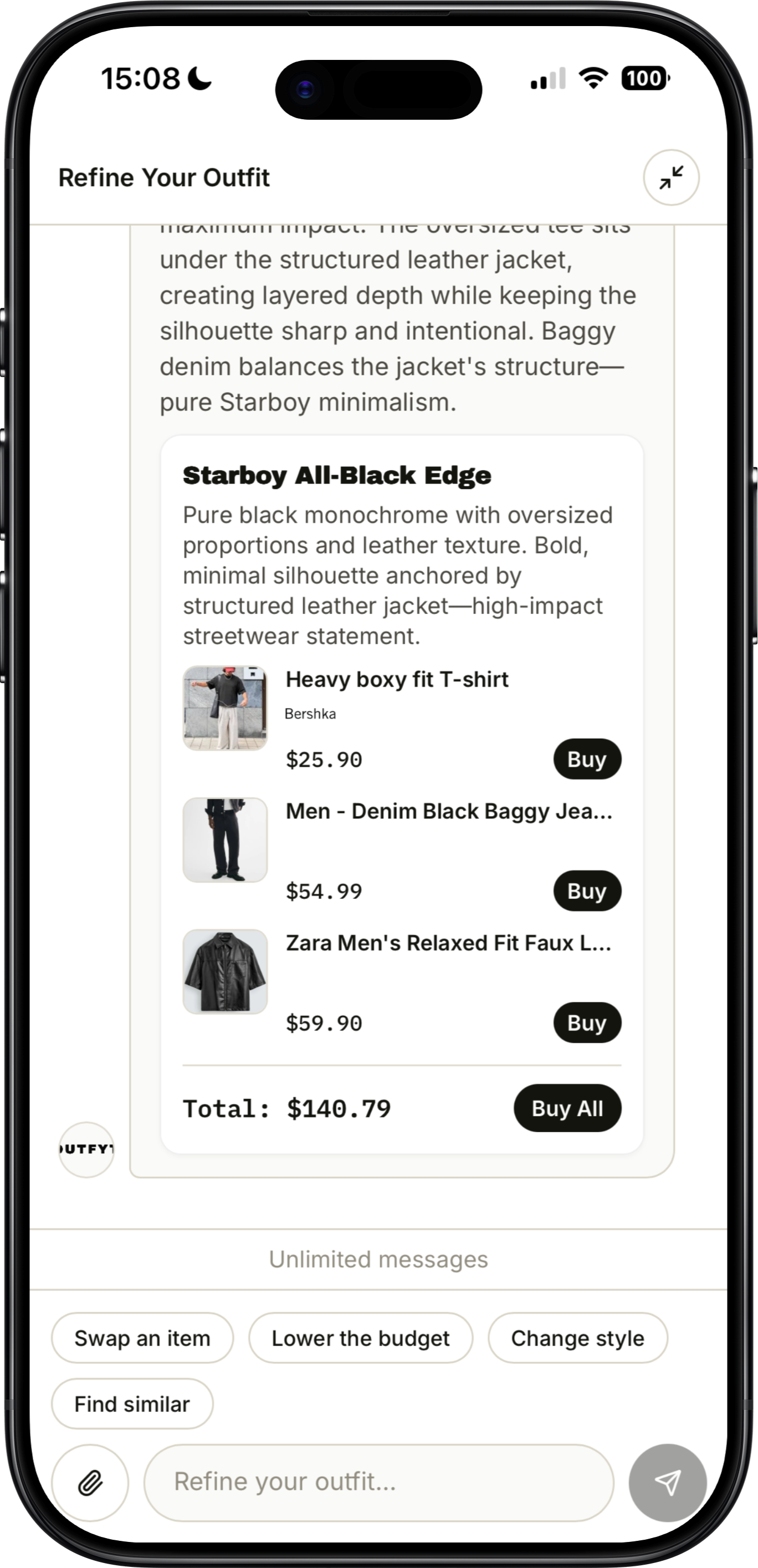758x1568 pixels.
Task: Tap the Buy All button
Action: click(x=567, y=1108)
